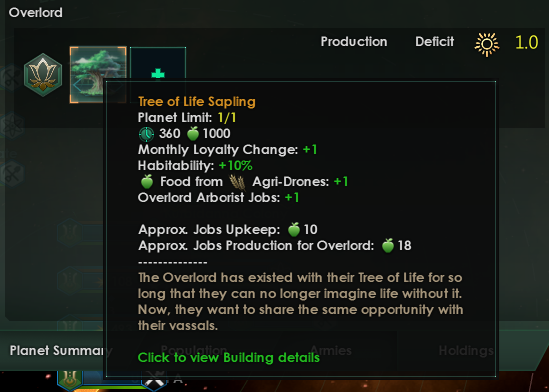Click food icon beside Production for Overlord
The height and width of the screenshot is (392, 549).
[x=388, y=245]
